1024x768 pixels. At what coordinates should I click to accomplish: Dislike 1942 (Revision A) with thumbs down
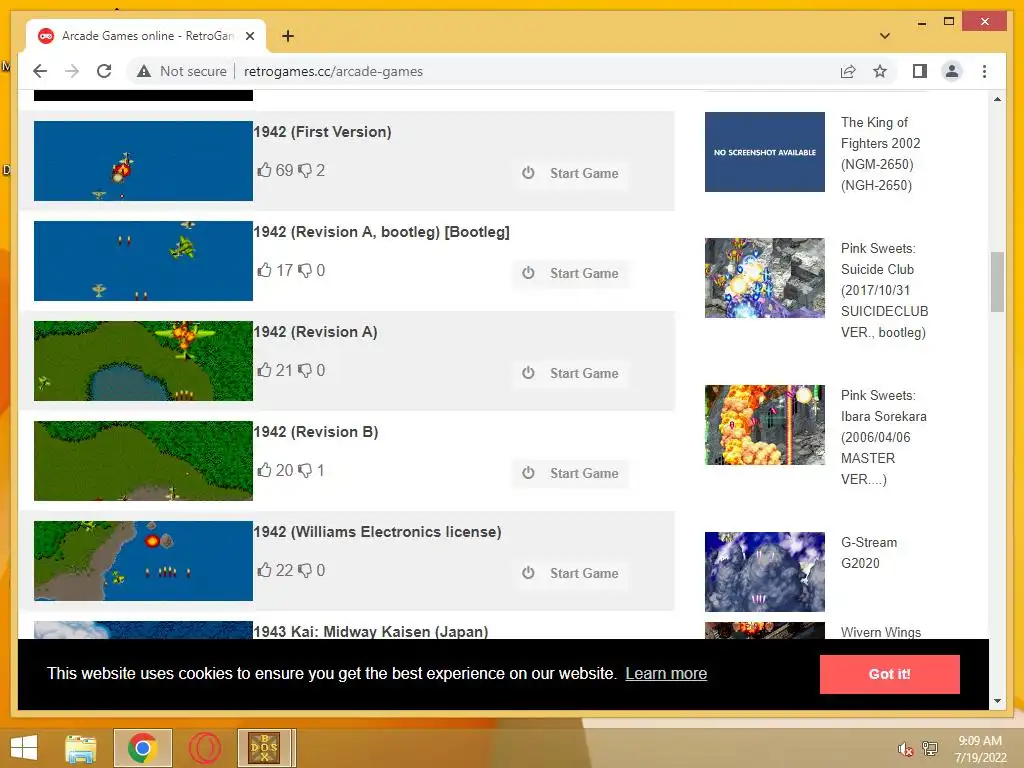pos(304,370)
